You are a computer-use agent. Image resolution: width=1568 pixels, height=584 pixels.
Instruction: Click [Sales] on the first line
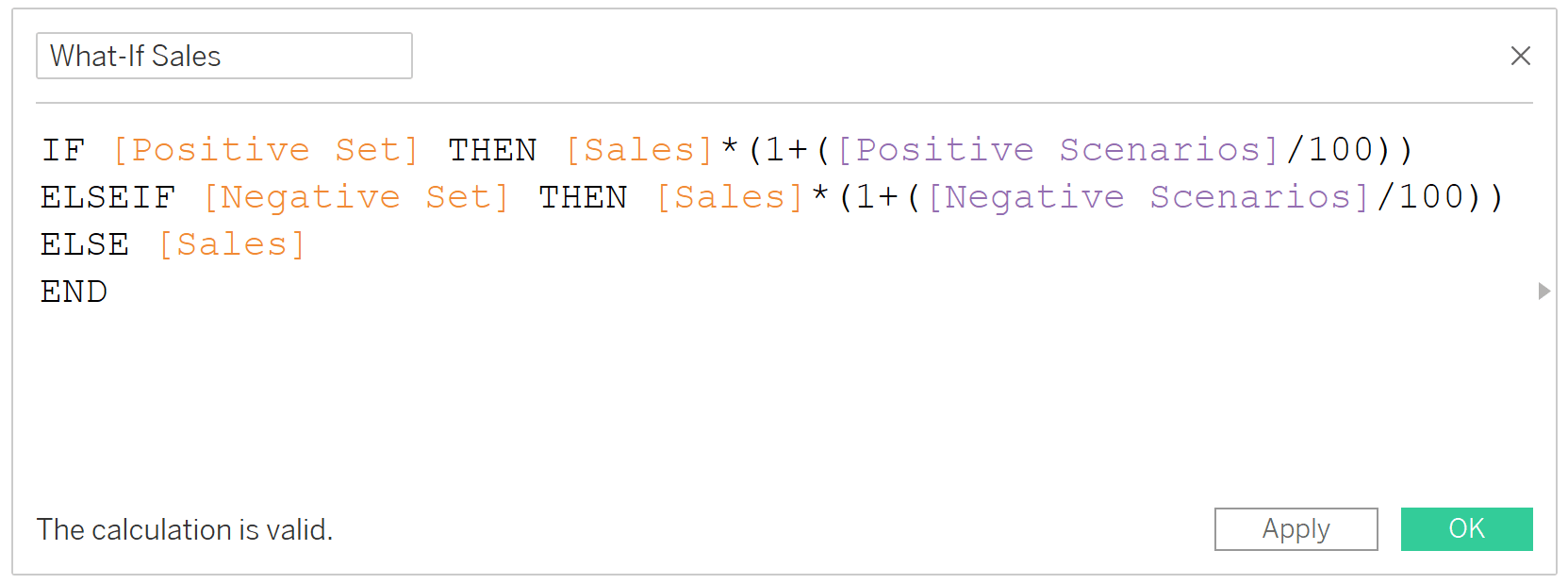638,150
